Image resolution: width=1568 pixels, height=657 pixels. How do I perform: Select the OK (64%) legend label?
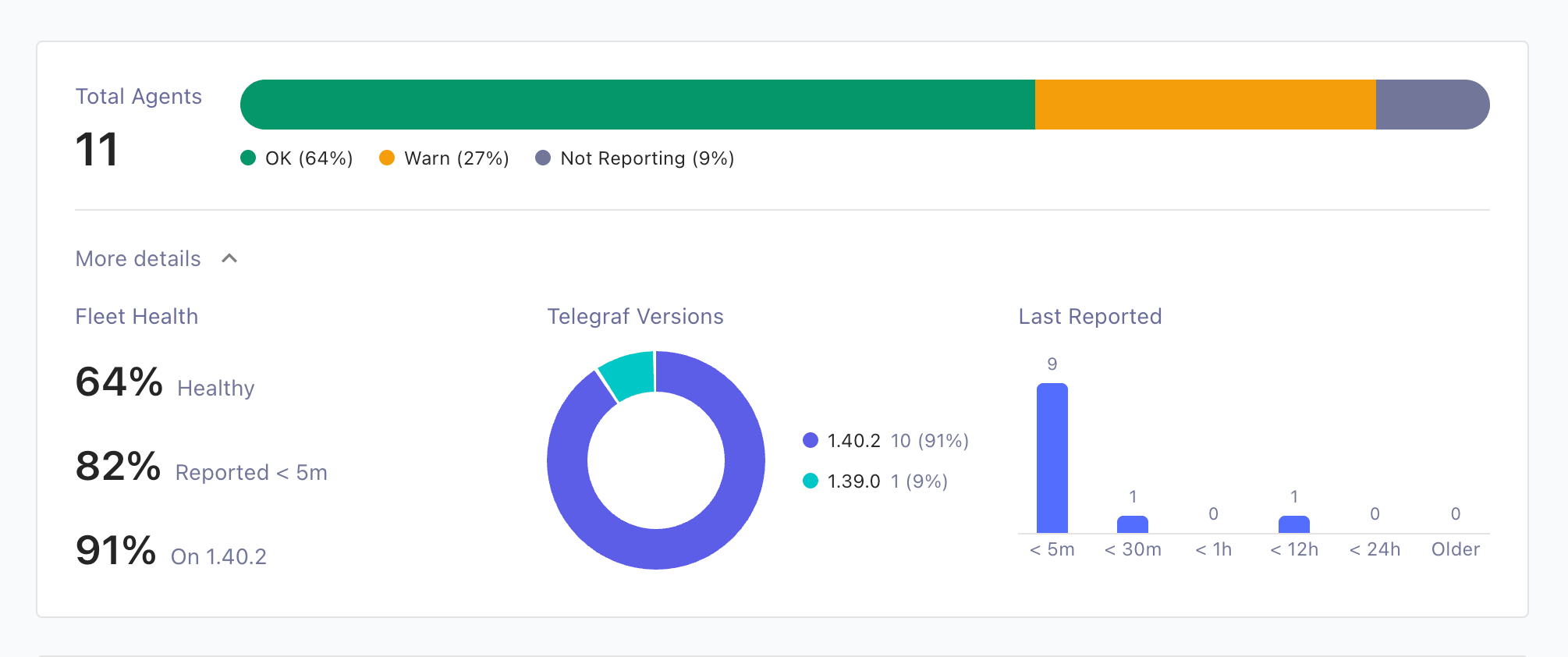pos(309,158)
